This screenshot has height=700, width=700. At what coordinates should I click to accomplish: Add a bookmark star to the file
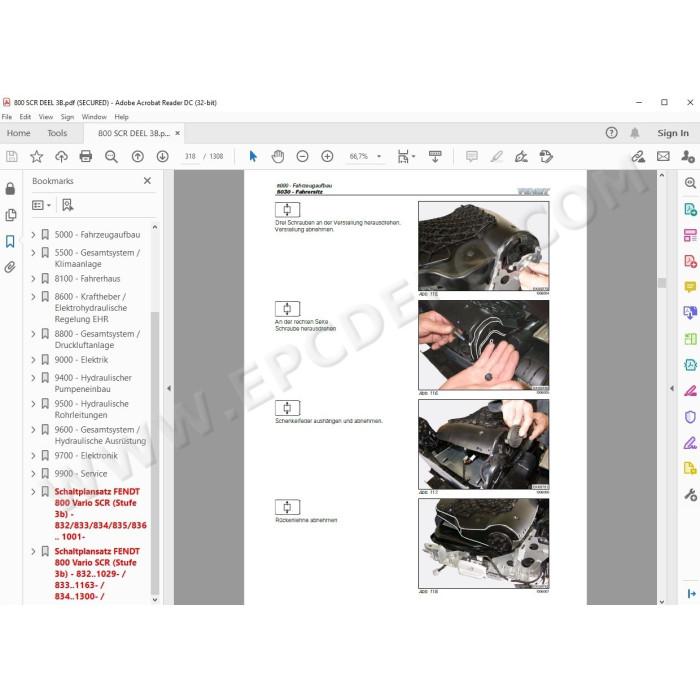(37, 156)
